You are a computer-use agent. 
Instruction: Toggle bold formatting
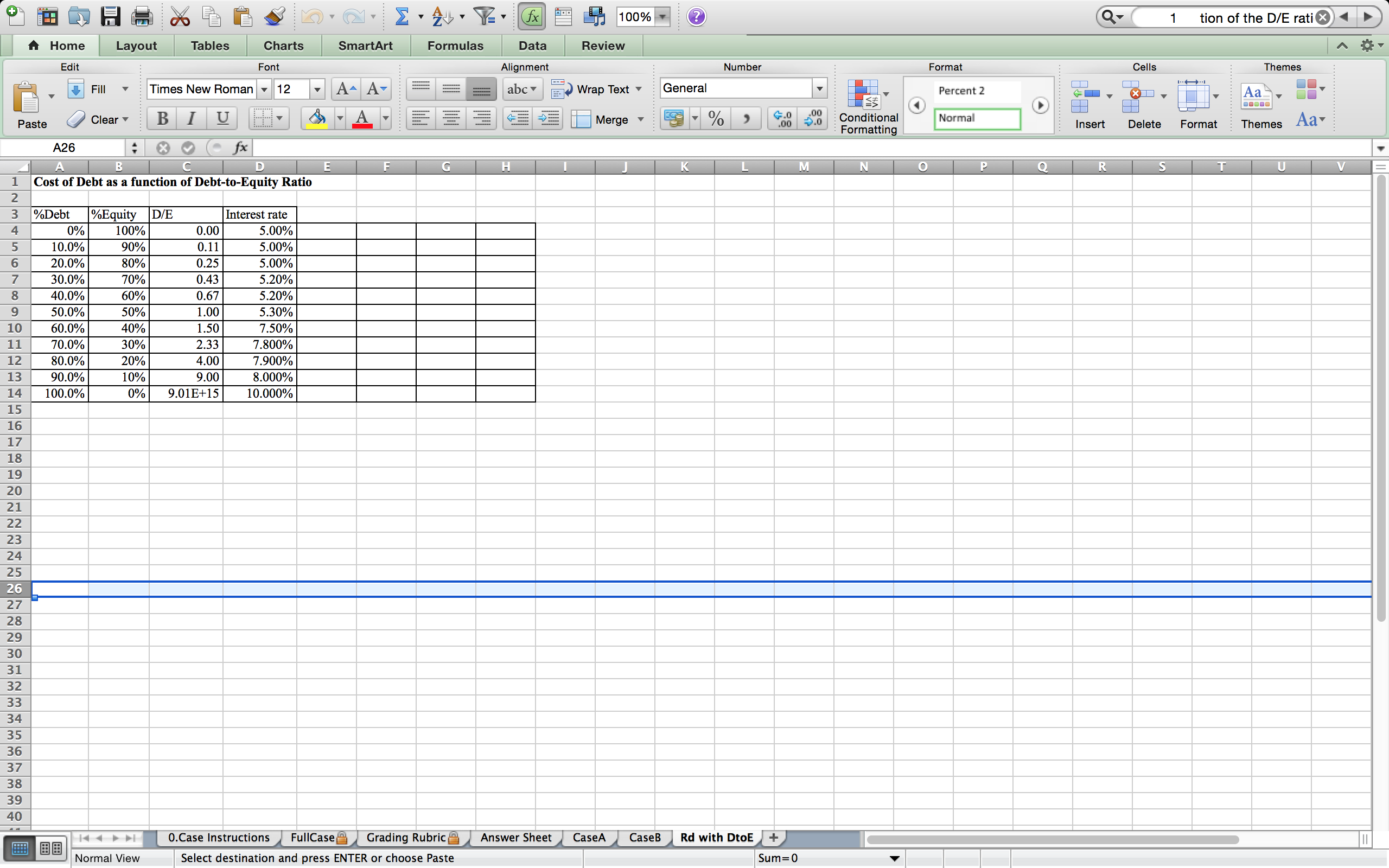(x=161, y=118)
